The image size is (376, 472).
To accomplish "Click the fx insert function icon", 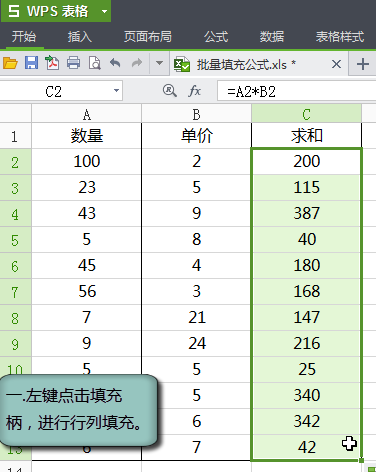I will coord(195,91).
